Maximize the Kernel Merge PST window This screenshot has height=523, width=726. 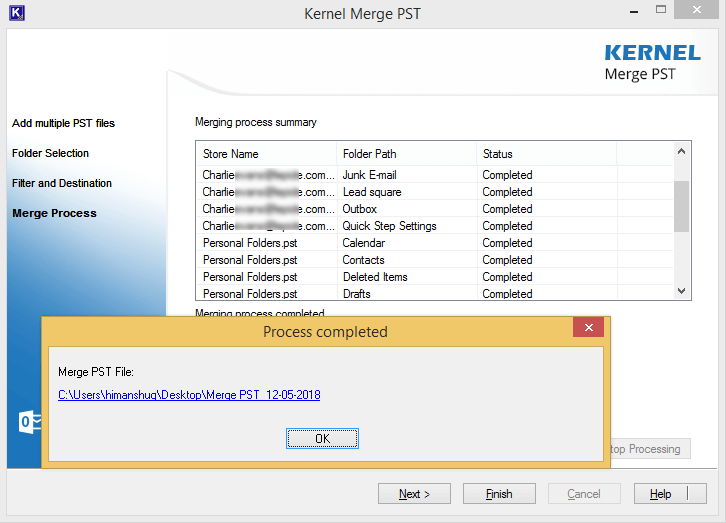point(661,9)
